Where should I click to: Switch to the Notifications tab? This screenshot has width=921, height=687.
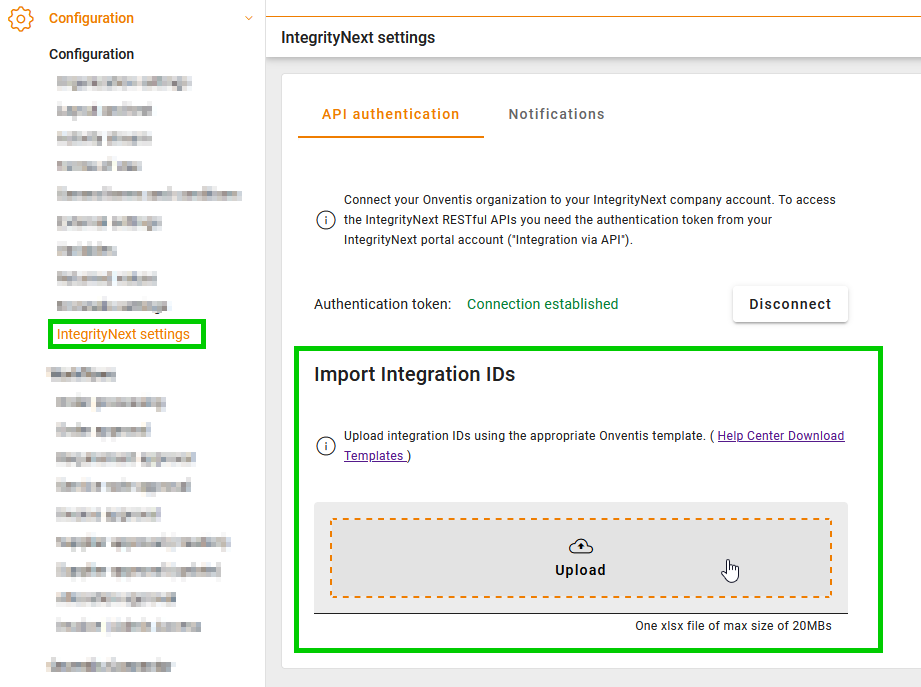[556, 114]
